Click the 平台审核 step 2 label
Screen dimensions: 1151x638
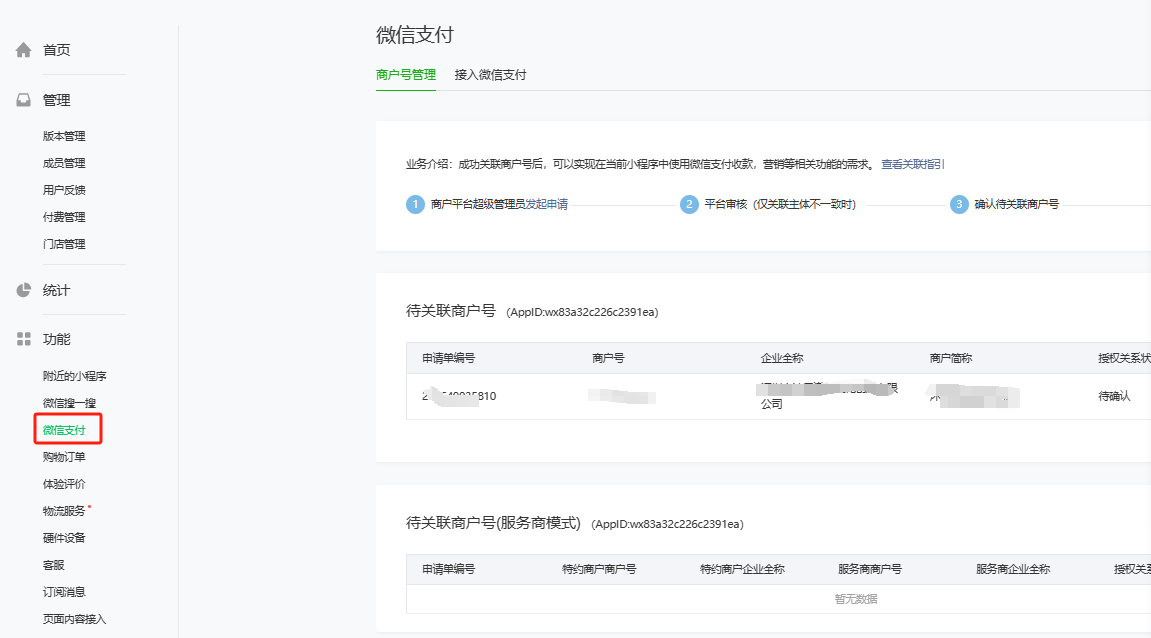pos(780,204)
